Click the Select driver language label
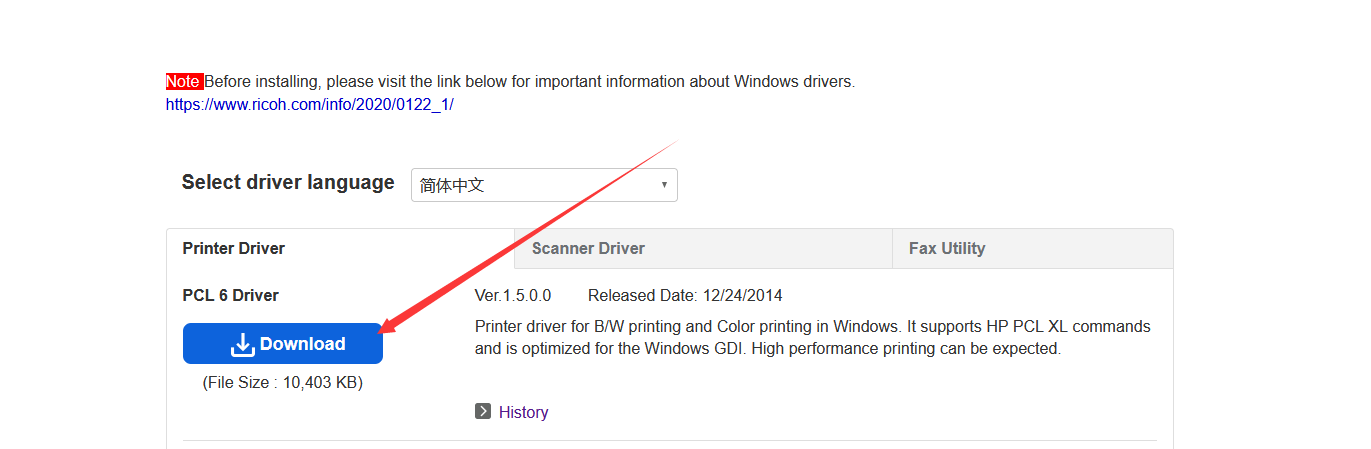The image size is (1371, 449). [288, 182]
